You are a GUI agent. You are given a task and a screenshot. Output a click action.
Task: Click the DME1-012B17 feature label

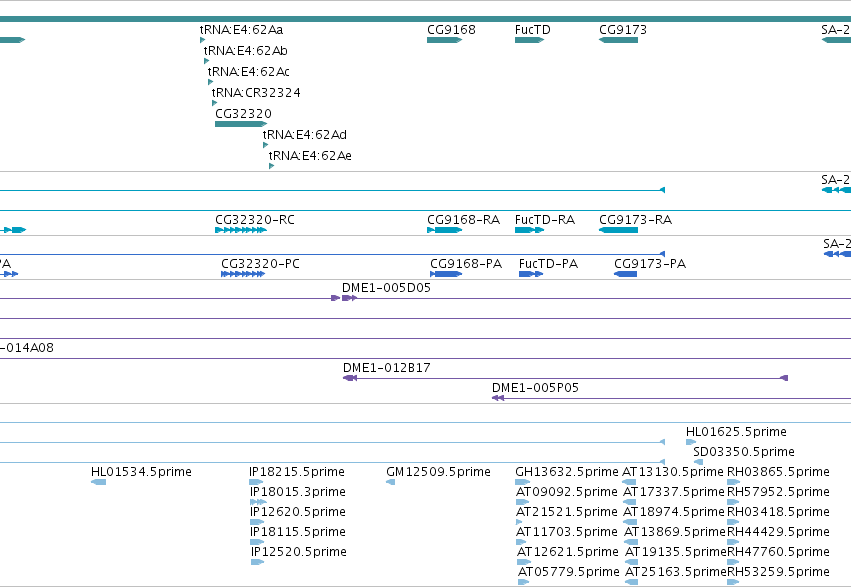(x=386, y=367)
